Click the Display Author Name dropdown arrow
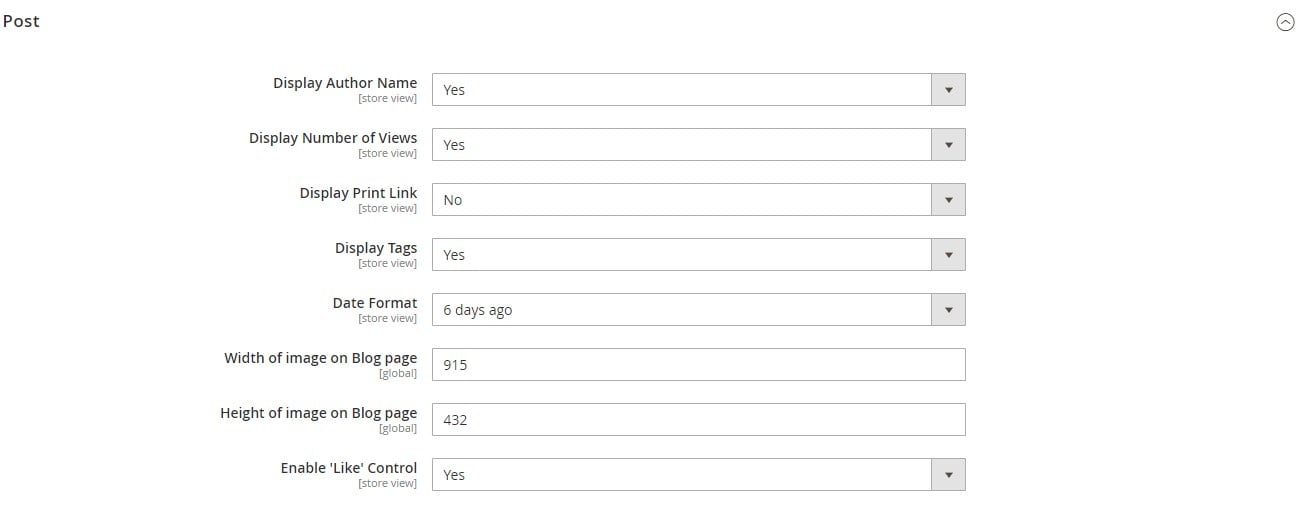The image size is (1310, 506). click(948, 89)
